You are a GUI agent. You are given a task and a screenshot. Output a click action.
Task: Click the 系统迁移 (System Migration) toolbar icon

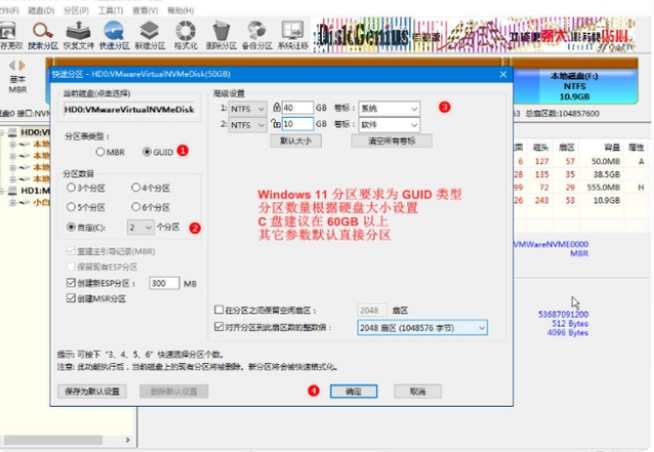[x=292, y=34]
